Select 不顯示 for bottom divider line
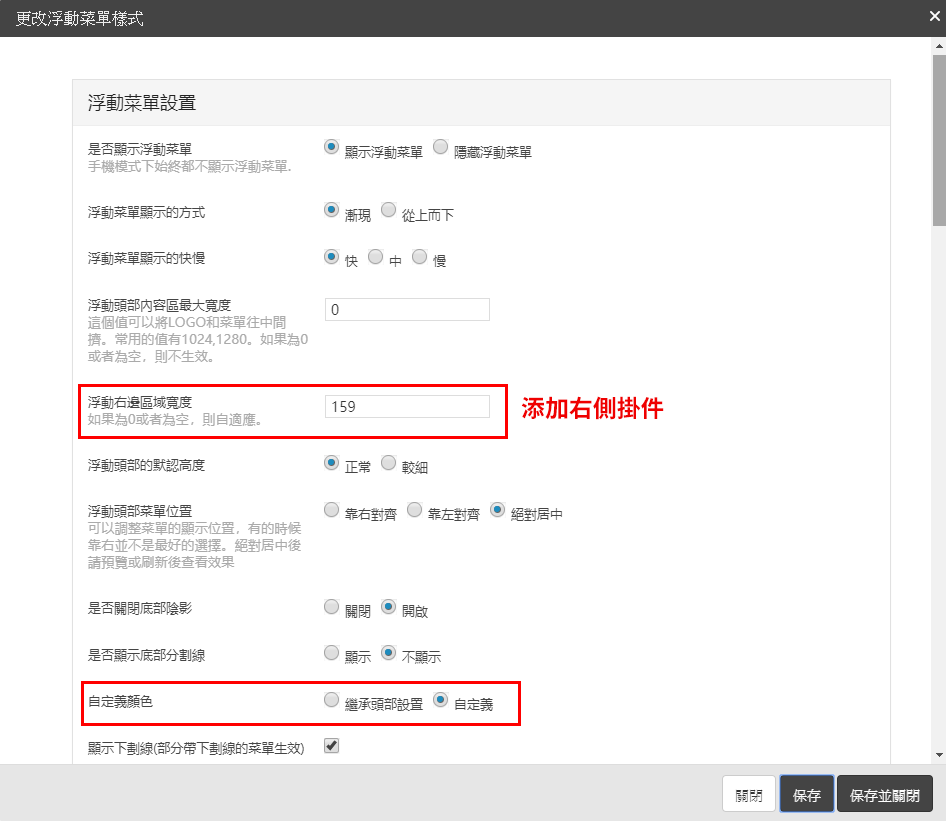The height and width of the screenshot is (821, 946). click(x=389, y=652)
